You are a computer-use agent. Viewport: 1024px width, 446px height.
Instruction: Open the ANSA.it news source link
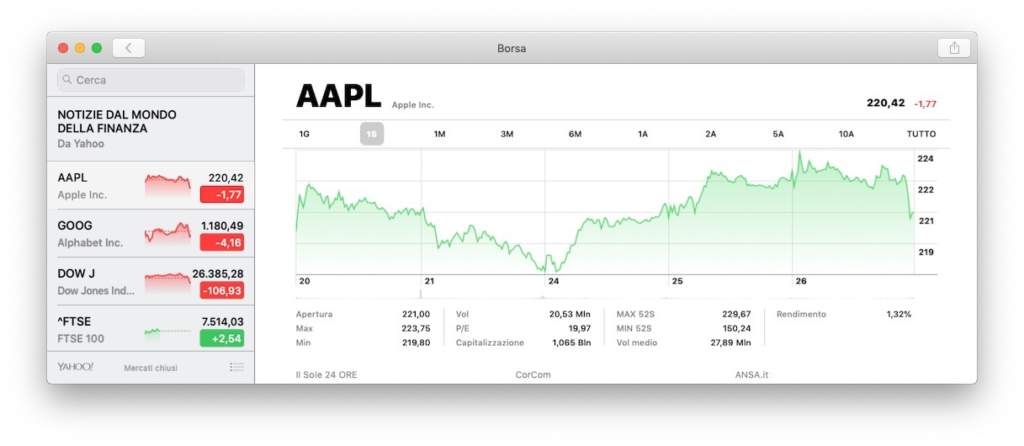click(751, 375)
